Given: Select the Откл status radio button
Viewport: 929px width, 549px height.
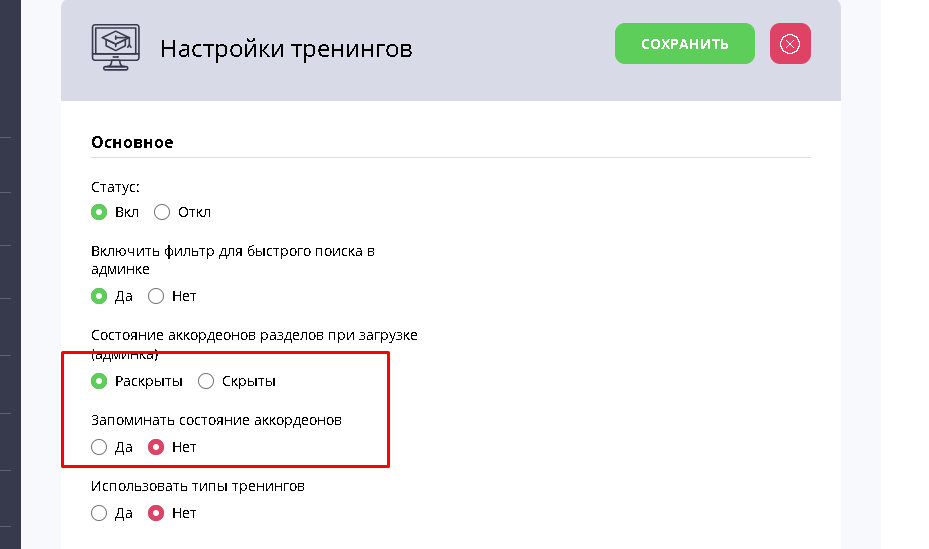Looking at the screenshot, I should click(x=162, y=212).
